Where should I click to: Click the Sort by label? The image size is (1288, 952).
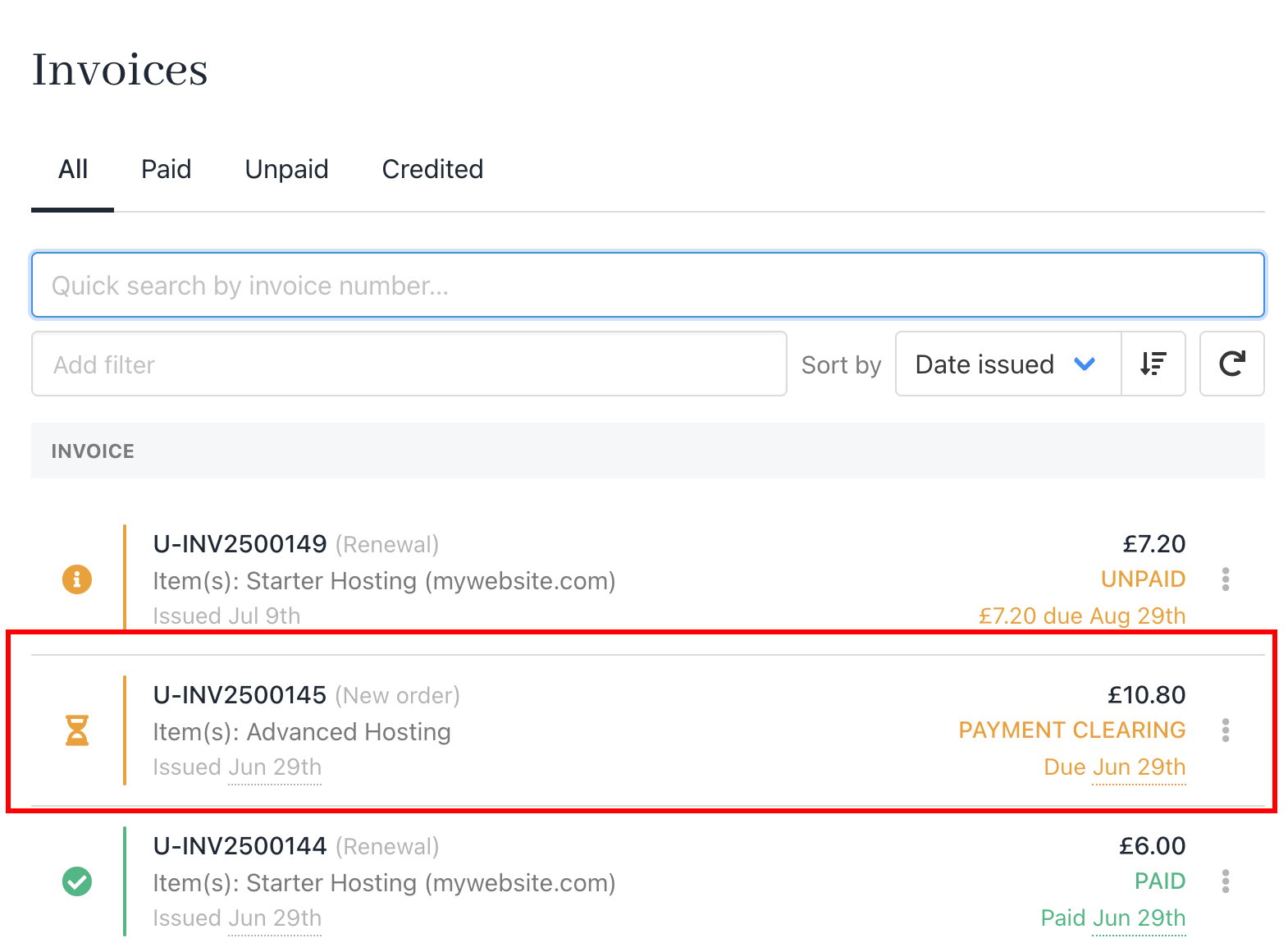pyautogui.click(x=841, y=364)
